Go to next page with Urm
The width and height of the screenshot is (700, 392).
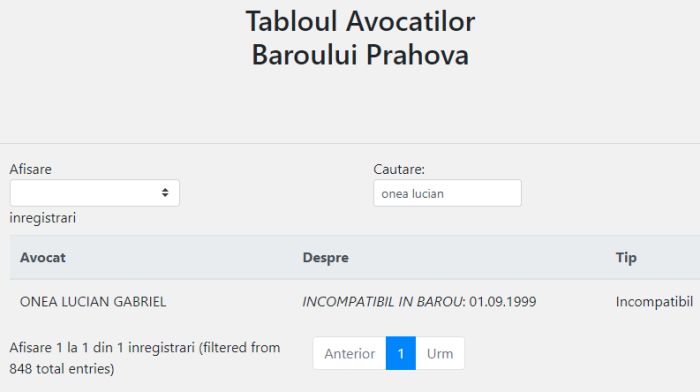pyautogui.click(x=440, y=353)
